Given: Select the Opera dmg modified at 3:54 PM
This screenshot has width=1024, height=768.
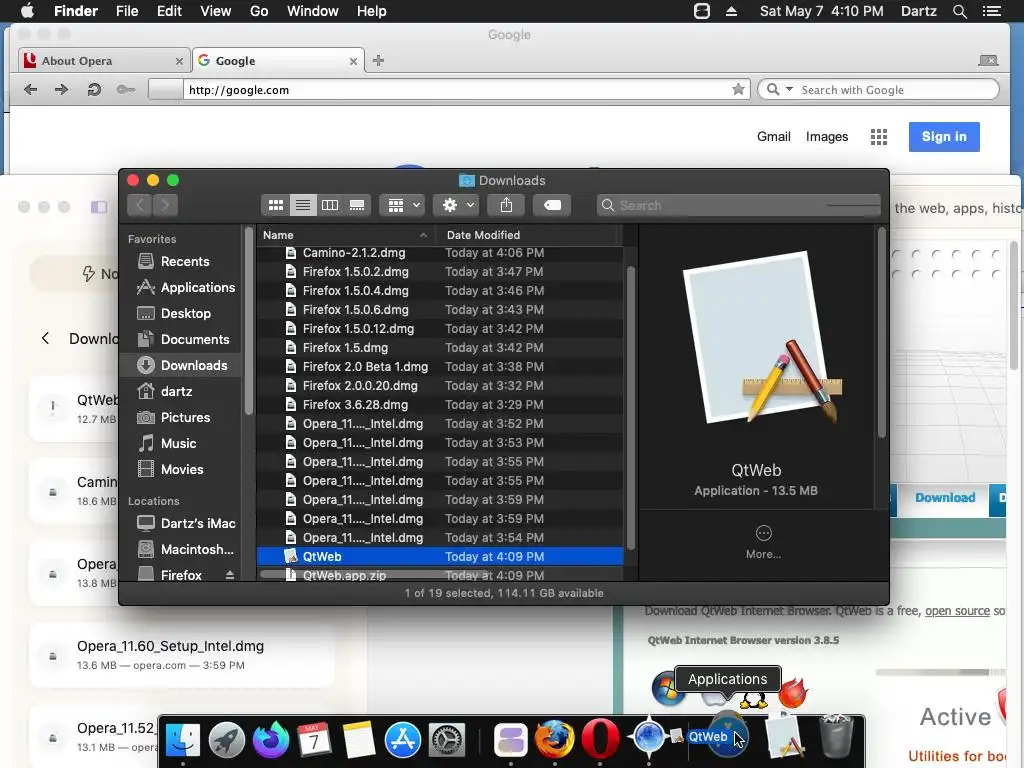Looking at the screenshot, I should point(440,537).
